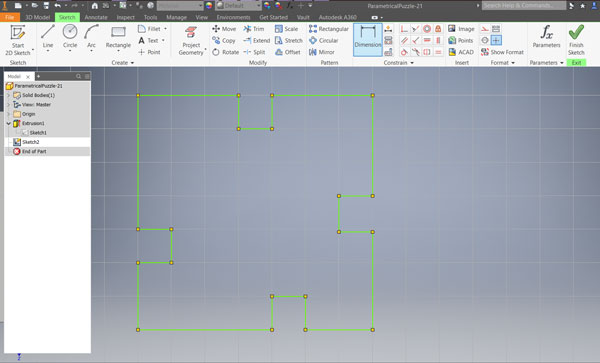The width and height of the screenshot is (600, 363).
Task: Switch to the Inspect tab
Action: pyautogui.click(x=126, y=17)
